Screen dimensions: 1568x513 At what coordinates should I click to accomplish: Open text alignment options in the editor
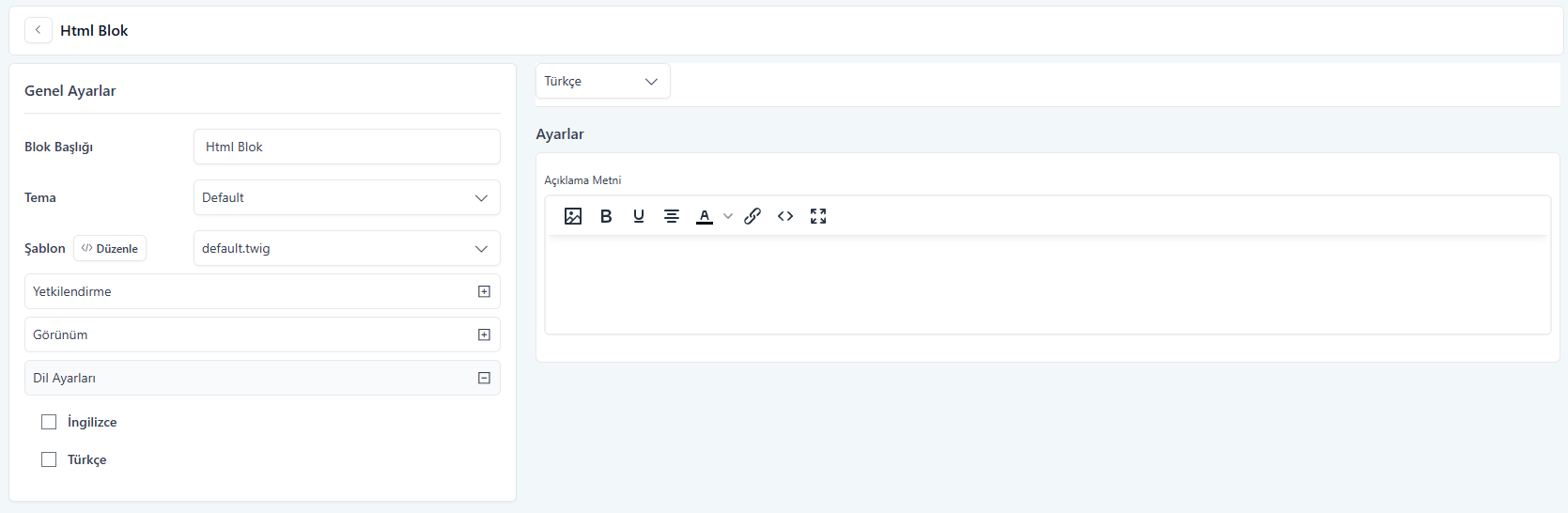point(672,216)
